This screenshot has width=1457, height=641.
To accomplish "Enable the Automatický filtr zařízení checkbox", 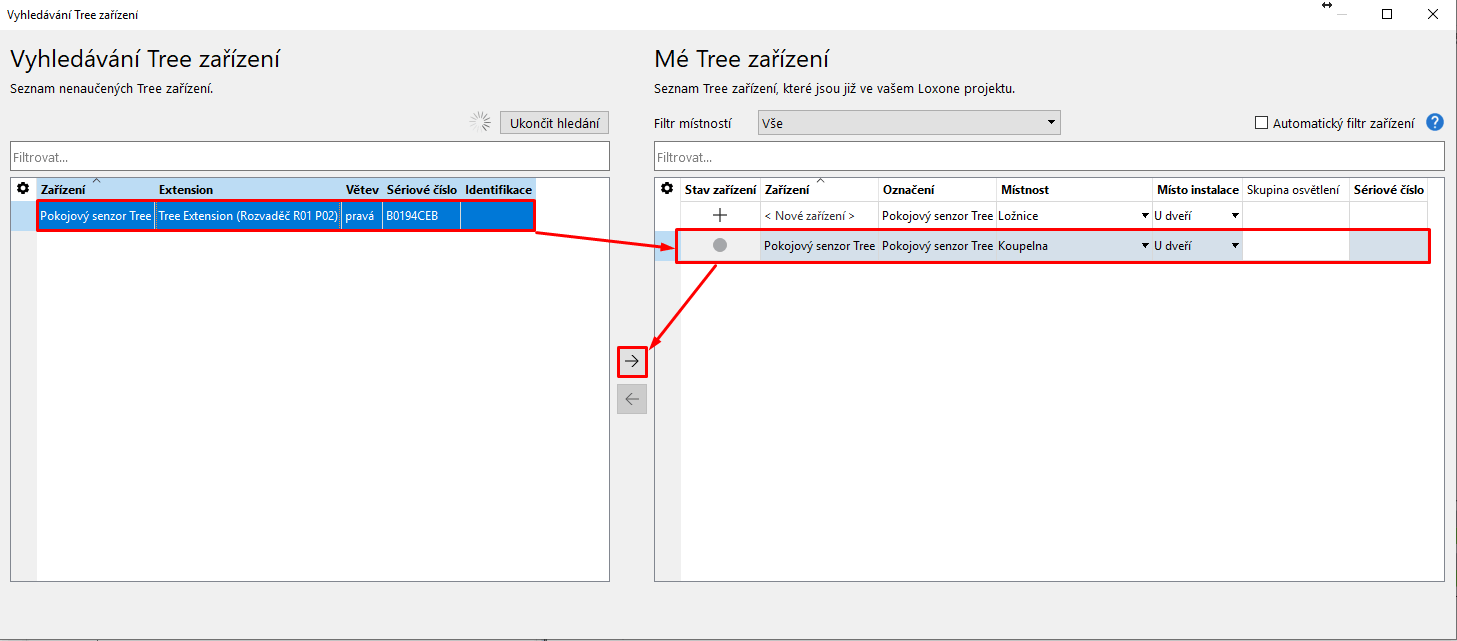I will click(x=1261, y=121).
